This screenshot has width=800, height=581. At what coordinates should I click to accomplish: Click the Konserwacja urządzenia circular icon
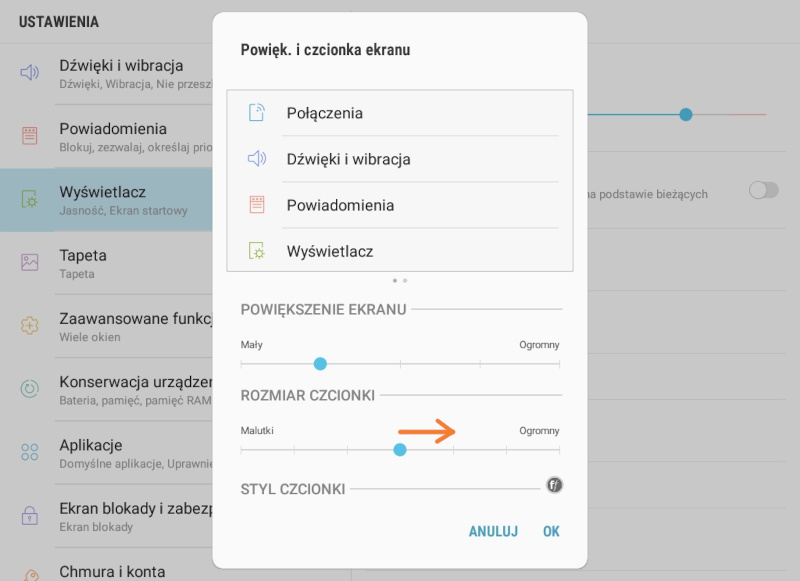pyautogui.click(x=30, y=389)
